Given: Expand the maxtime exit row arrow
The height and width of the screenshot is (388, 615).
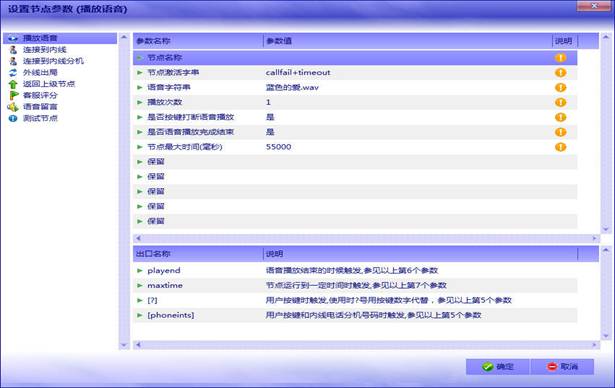Looking at the screenshot, I should tap(140, 286).
